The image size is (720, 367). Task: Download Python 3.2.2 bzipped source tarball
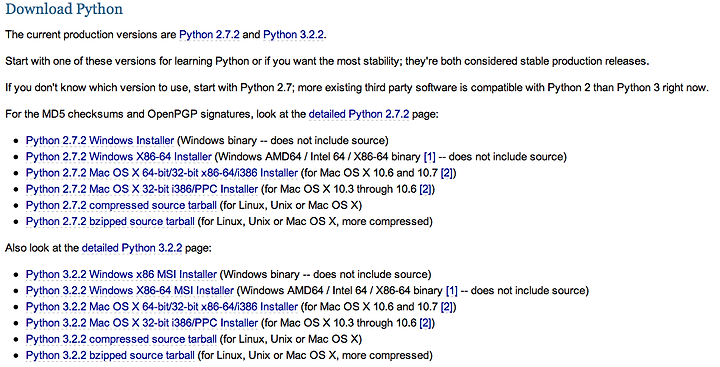pyautogui.click(x=110, y=355)
